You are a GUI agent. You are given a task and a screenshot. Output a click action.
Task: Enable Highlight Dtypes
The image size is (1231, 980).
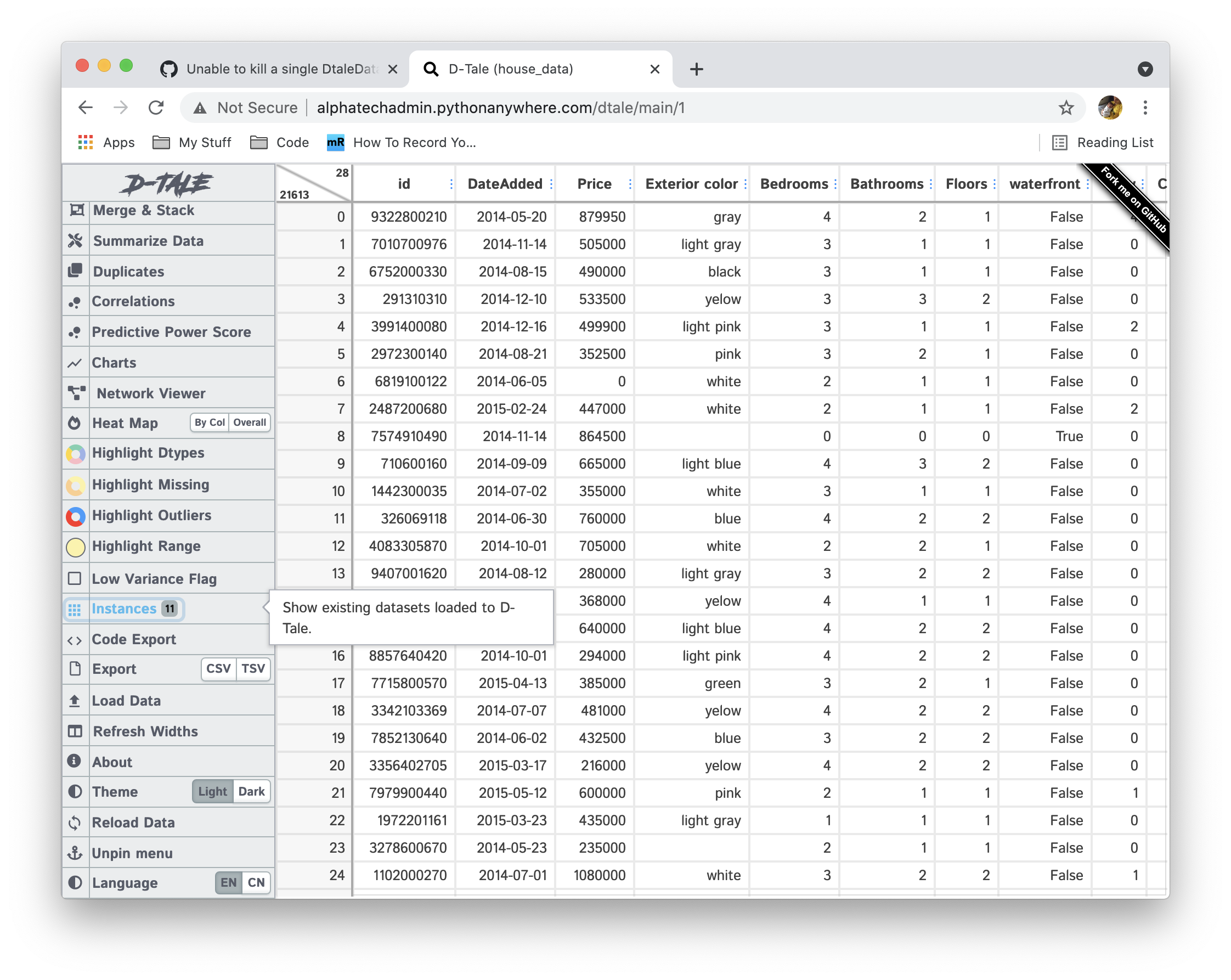(148, 453)
